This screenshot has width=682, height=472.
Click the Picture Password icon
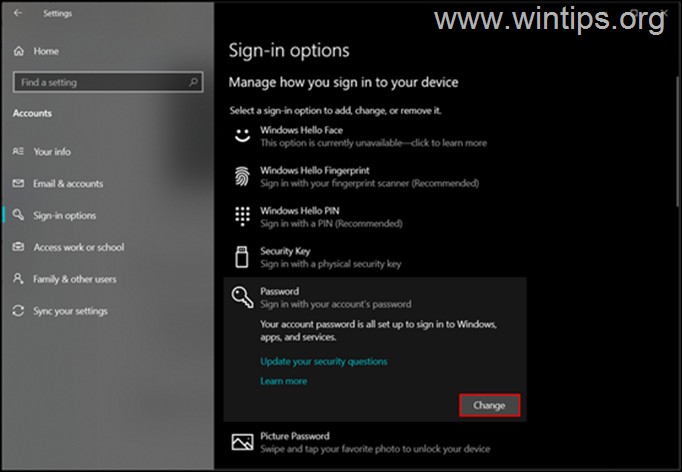[x=242, y=441]
